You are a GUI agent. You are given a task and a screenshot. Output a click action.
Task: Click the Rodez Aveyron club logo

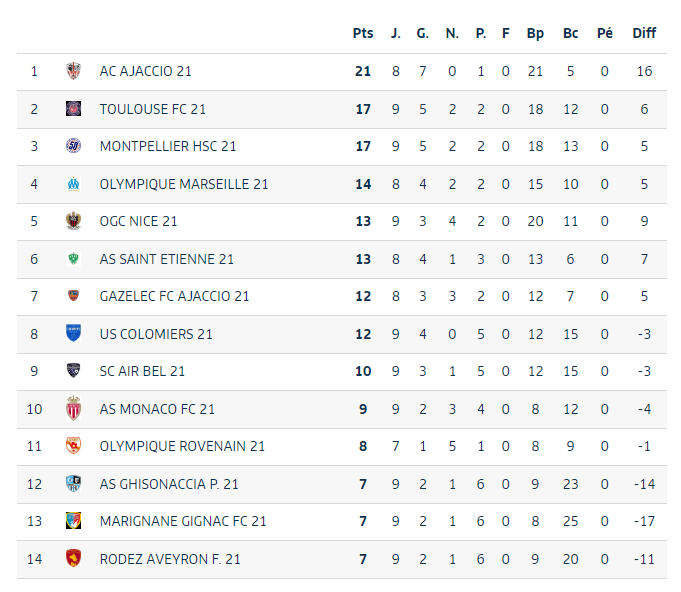pos(73,559)
